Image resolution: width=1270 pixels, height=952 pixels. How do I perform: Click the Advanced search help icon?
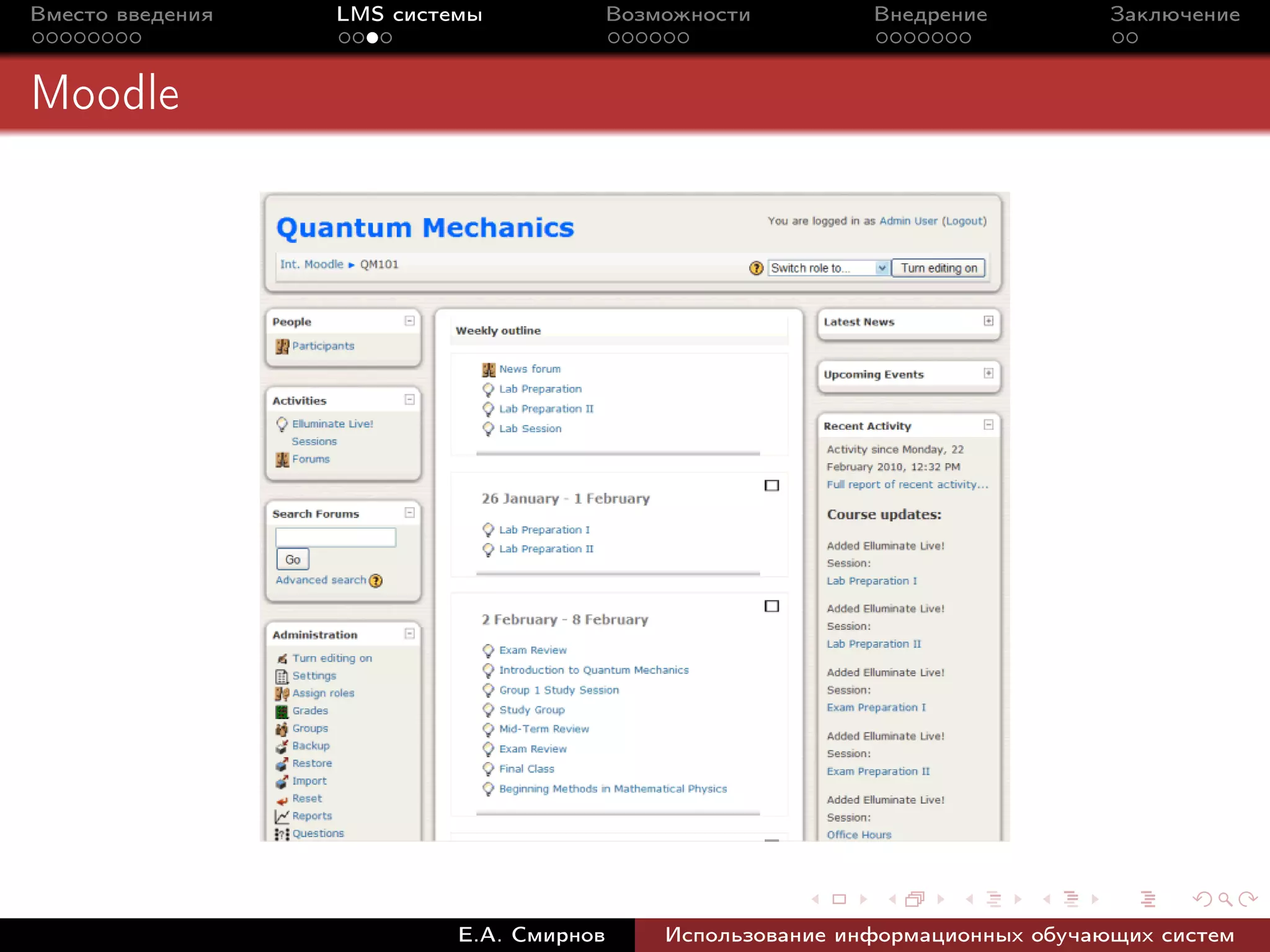[x=376, y=581]
